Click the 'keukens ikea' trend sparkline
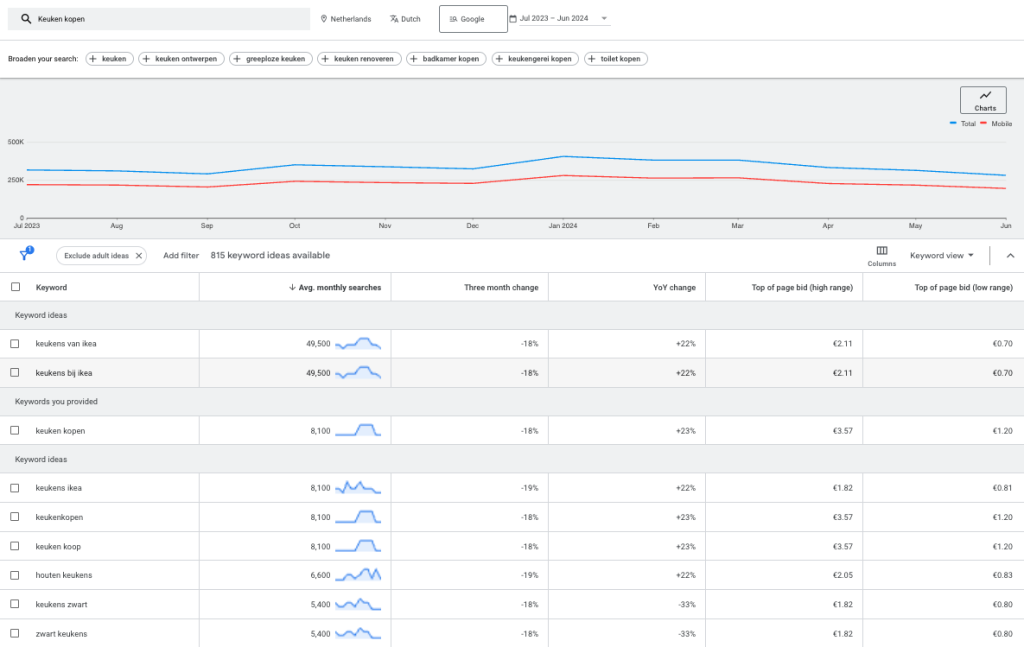 click(x=358, y=488)
